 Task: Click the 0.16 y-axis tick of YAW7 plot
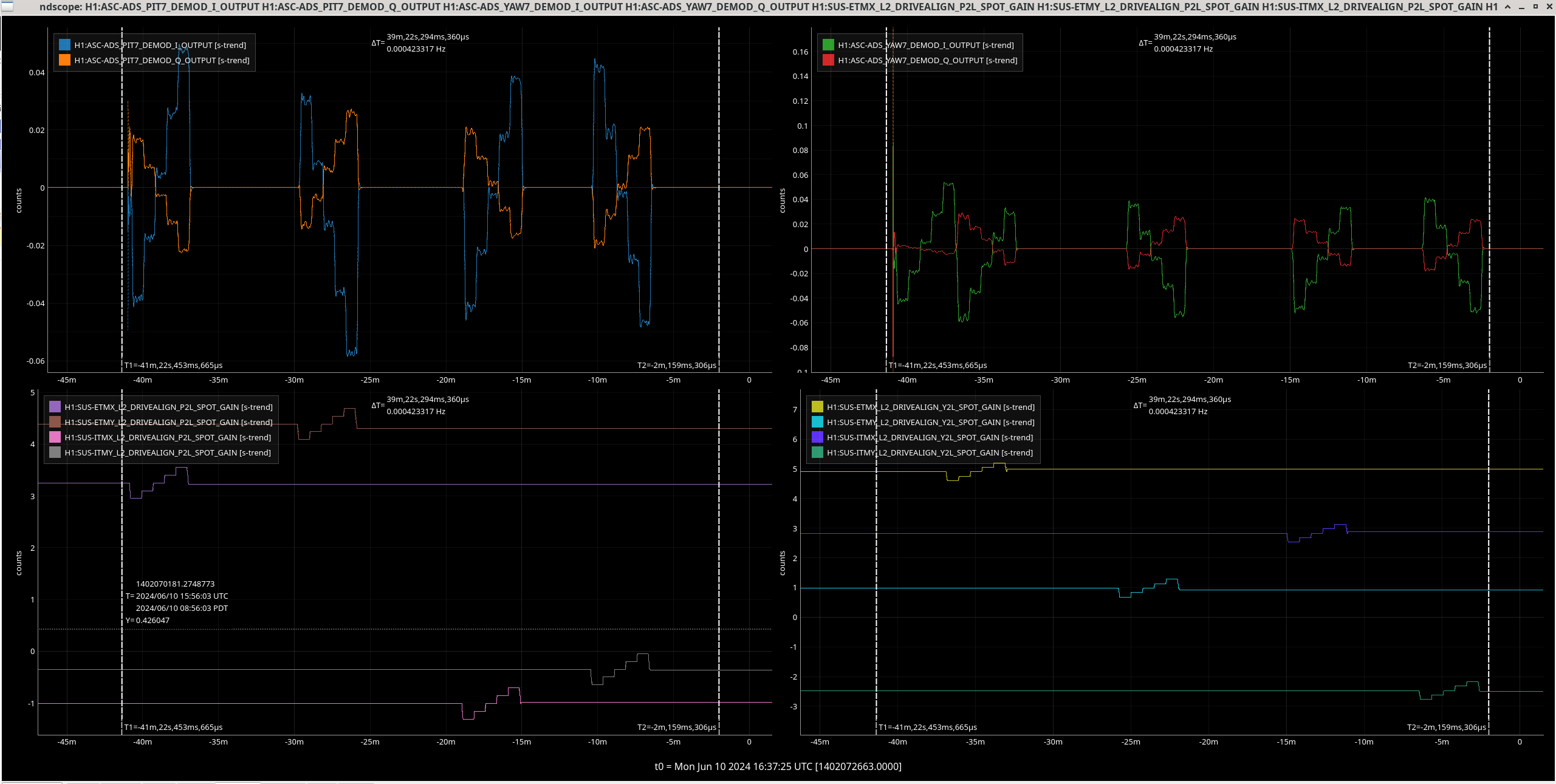800,52
